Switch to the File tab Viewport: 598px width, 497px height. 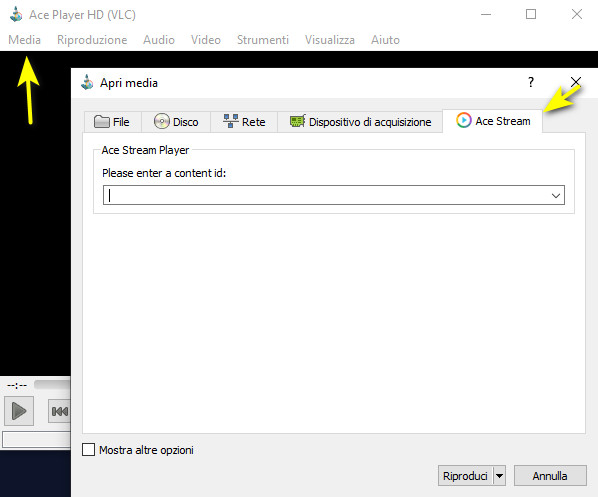[113, 122]
